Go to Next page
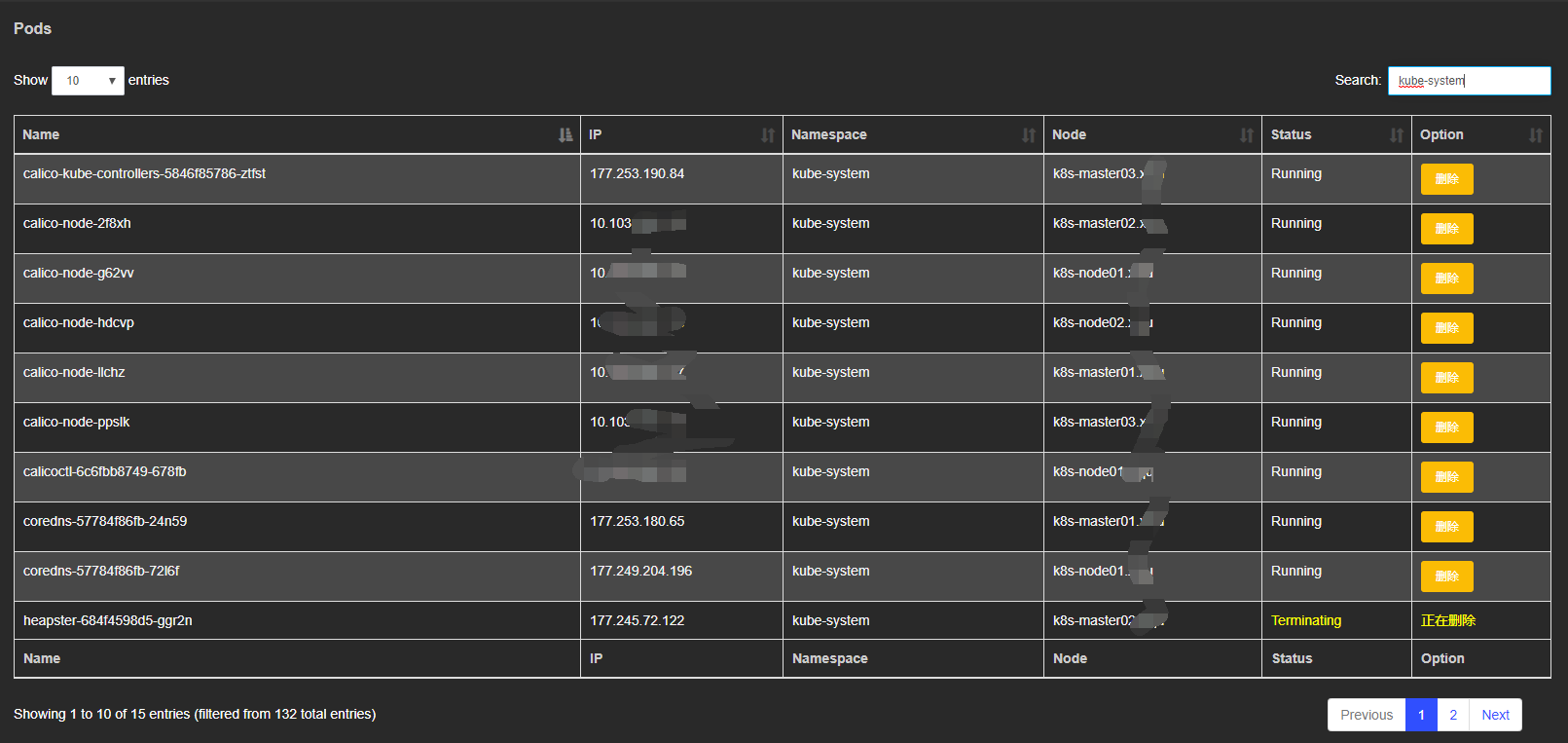This screenshot has width=1568, height=743. tap(1495, 715)
